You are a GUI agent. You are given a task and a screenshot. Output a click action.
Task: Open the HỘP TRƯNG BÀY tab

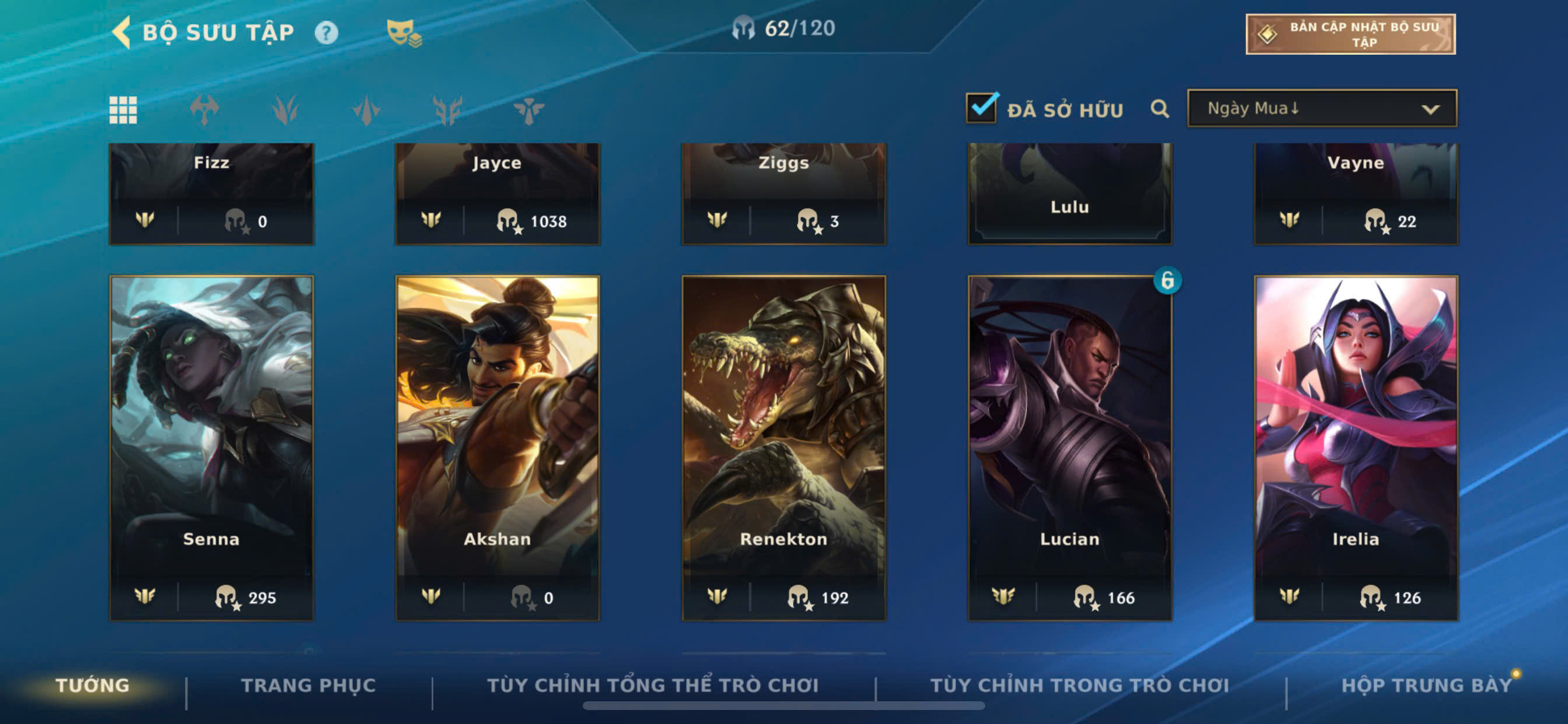[1426, 685]
